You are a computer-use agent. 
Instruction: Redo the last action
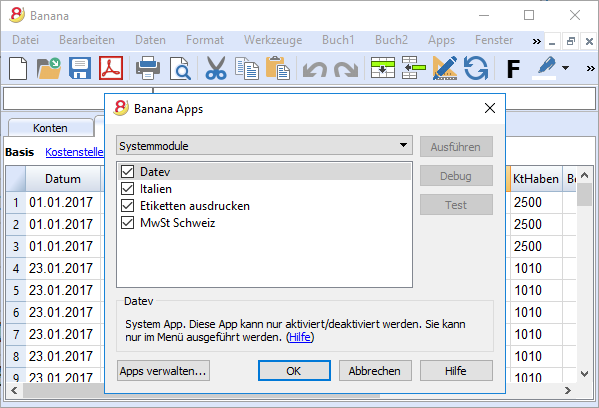click(346, 70)
